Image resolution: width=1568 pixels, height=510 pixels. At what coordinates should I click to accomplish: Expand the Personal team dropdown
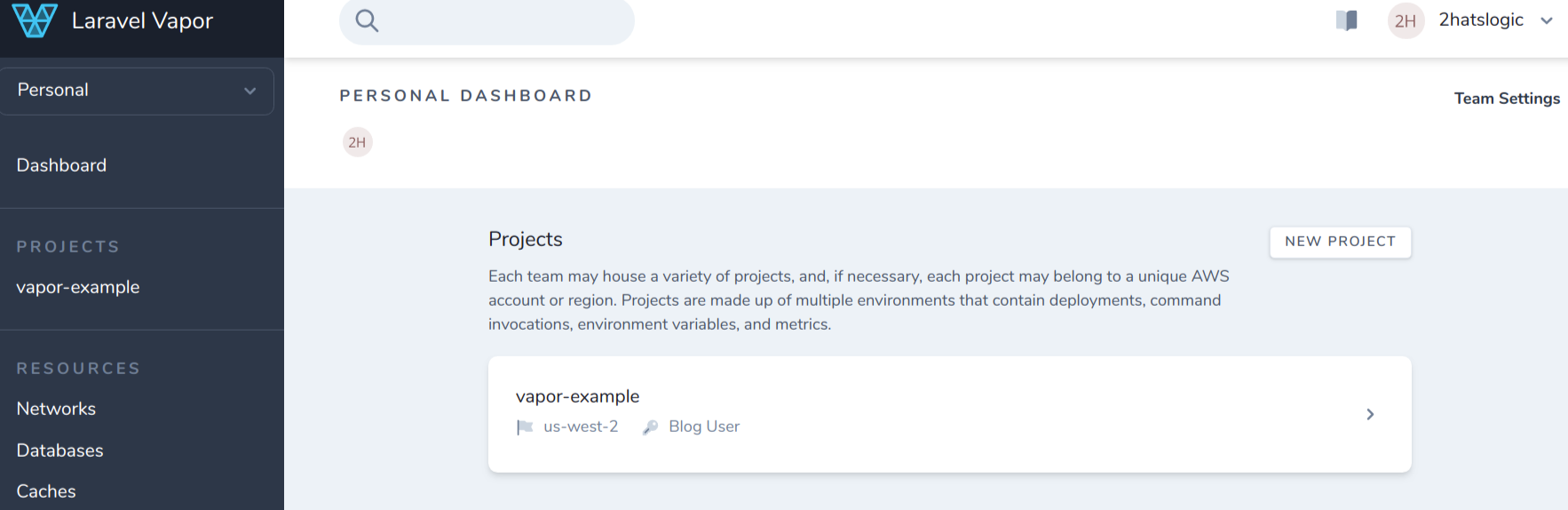[x=137, y=91]
